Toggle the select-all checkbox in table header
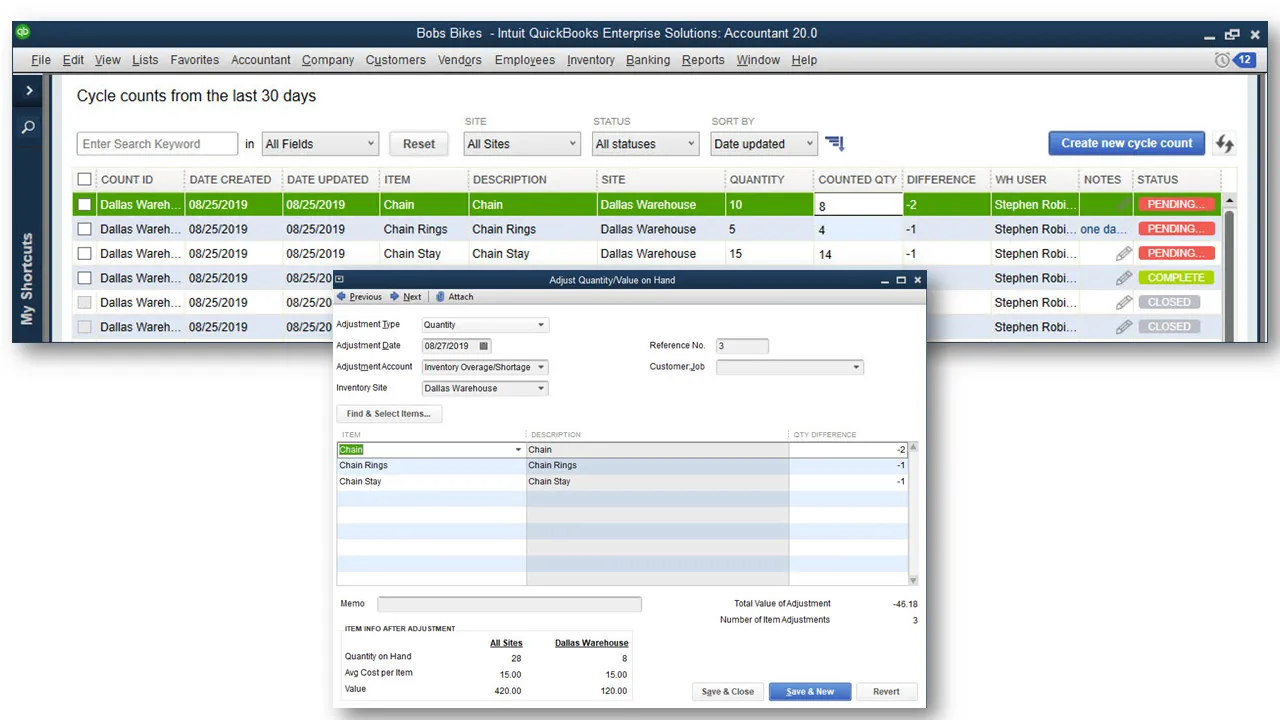1280x720 pixels. (x=85, y=180)
